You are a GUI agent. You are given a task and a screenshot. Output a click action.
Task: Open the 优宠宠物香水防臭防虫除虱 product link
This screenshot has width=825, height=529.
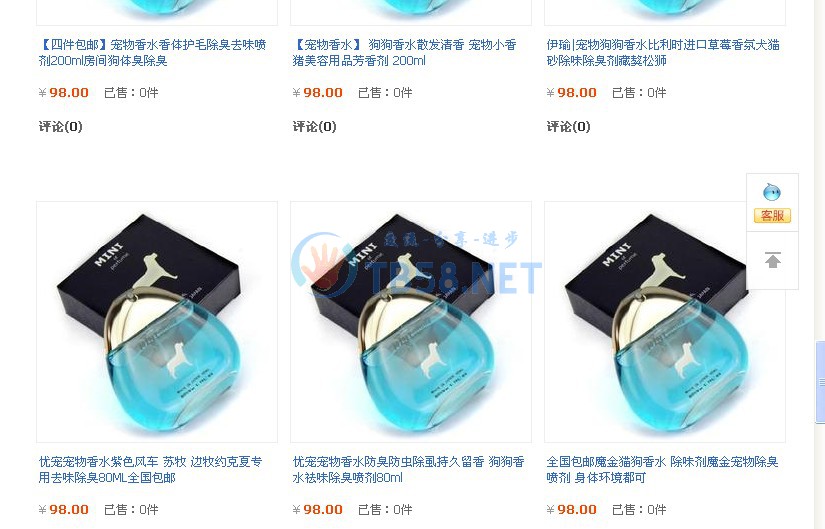click(409, 470)
